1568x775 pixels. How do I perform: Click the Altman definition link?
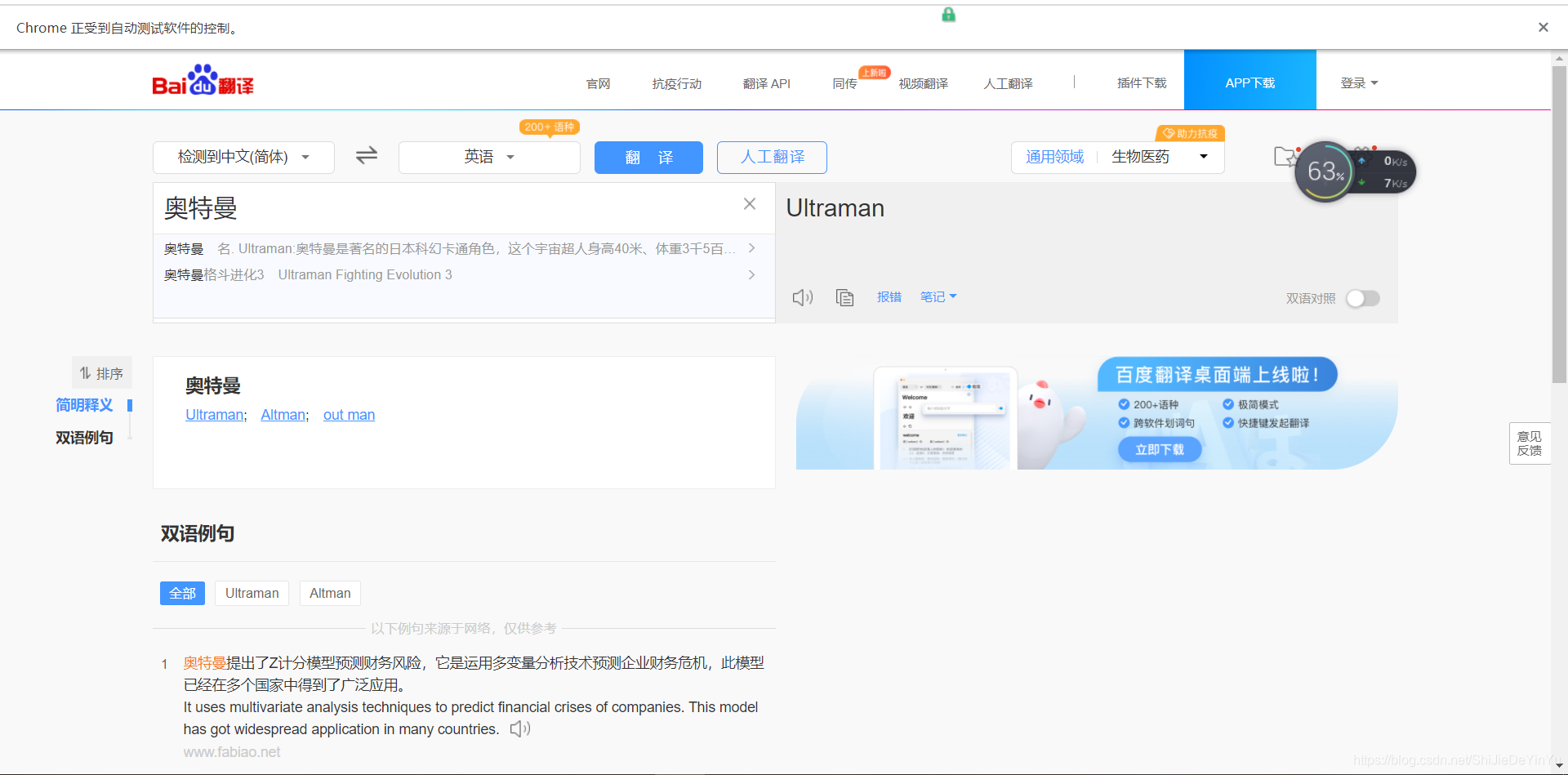tap(283, 415)
